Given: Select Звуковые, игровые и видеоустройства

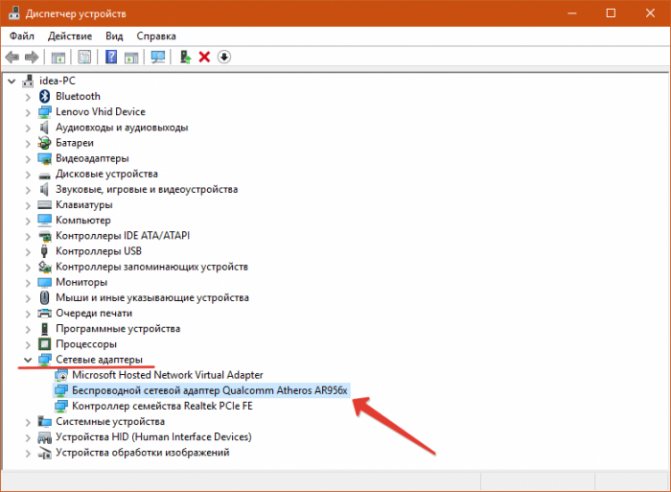Looking at the screenshot, I should click(146, 190).
